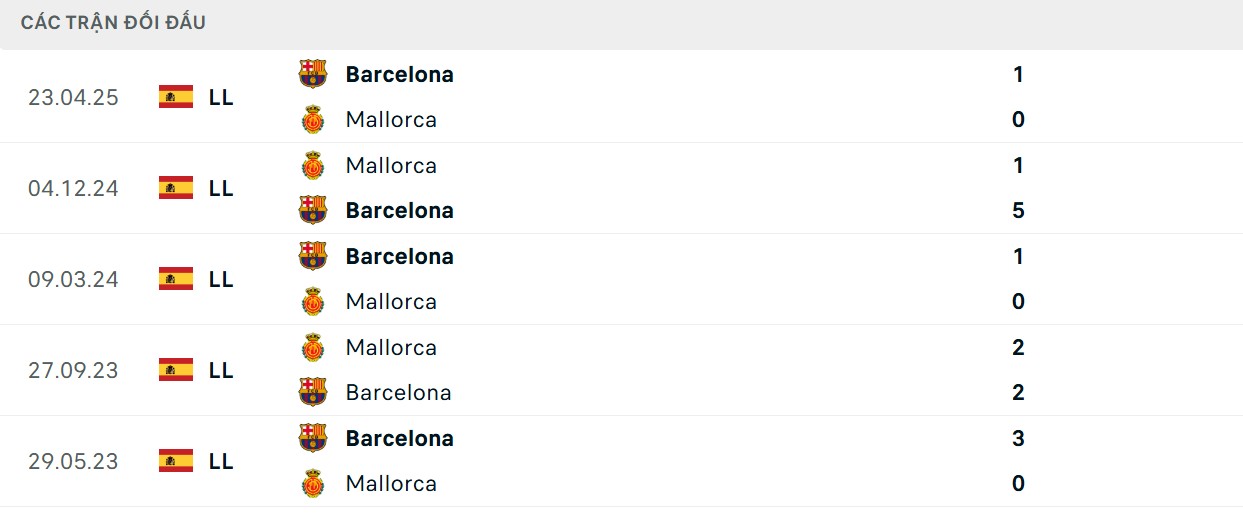The image size is (1243, 518).
Task: Open Mallorca team link in 29.05.23 match
Action: tap(391, 484)
